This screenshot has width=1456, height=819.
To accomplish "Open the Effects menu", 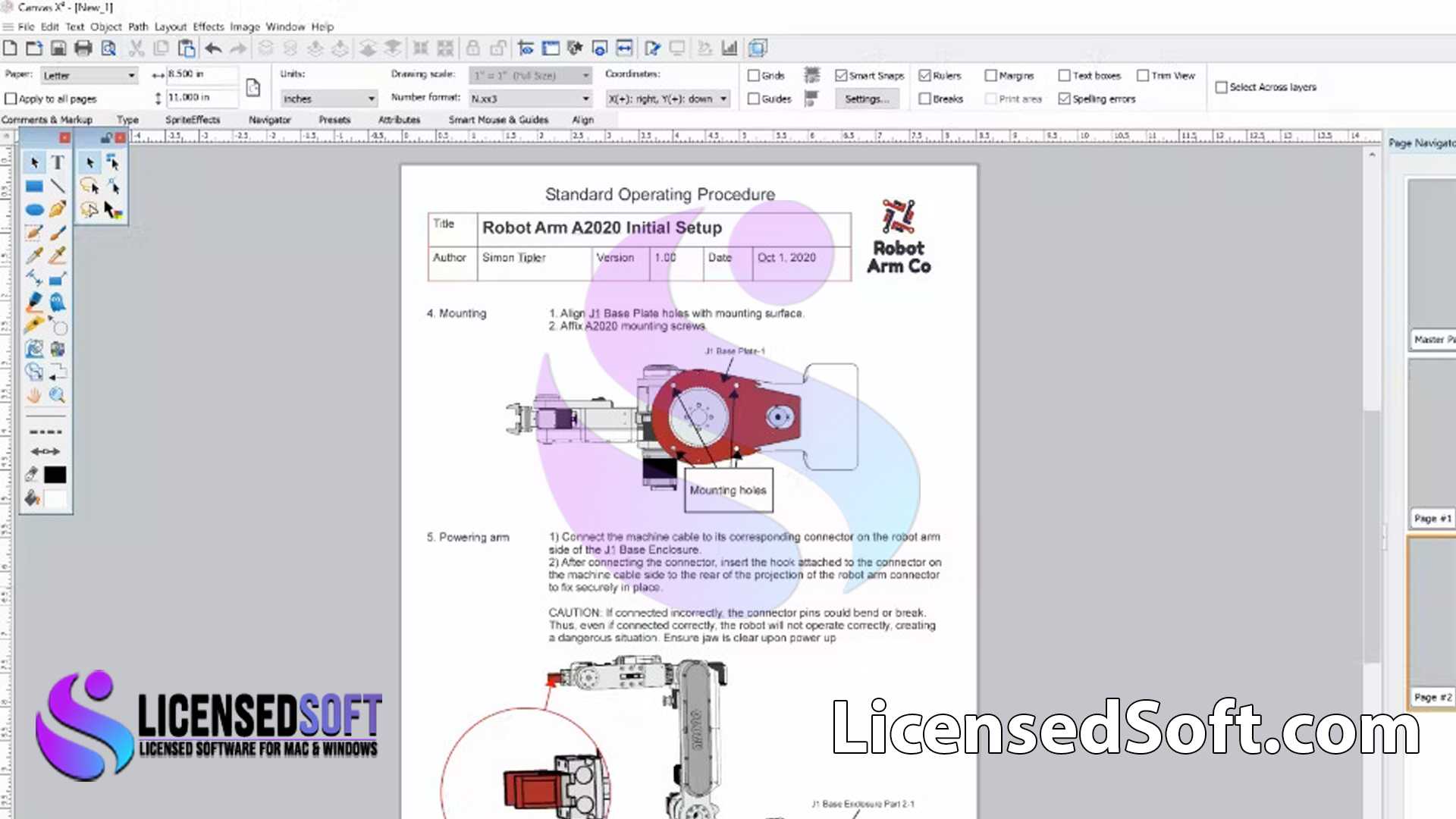I will (x=209, y=27).
